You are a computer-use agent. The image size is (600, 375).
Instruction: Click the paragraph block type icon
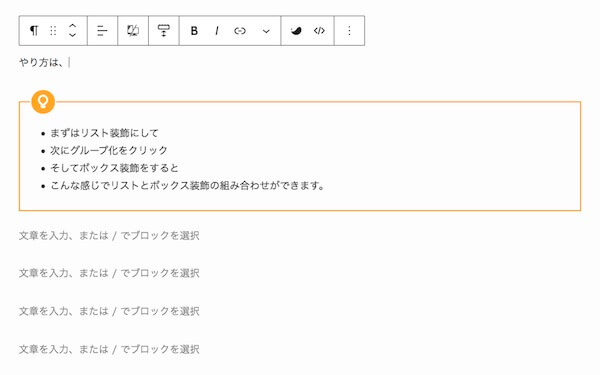tap(34, 31)
